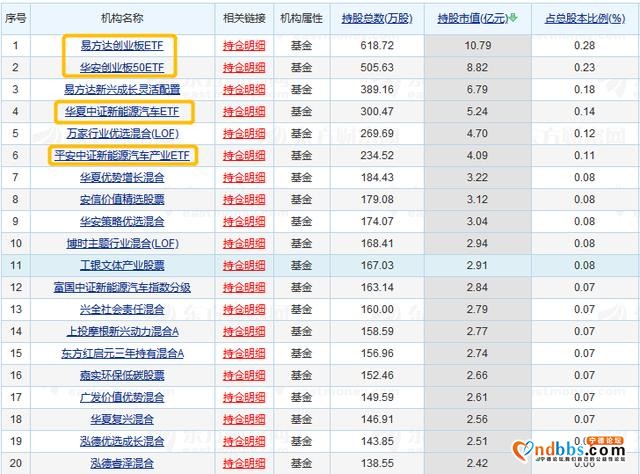Image resolution: width=640 pixels, height=474 pixels.
Task: Select share count value 300.47
Action: (x=377, y=111)
